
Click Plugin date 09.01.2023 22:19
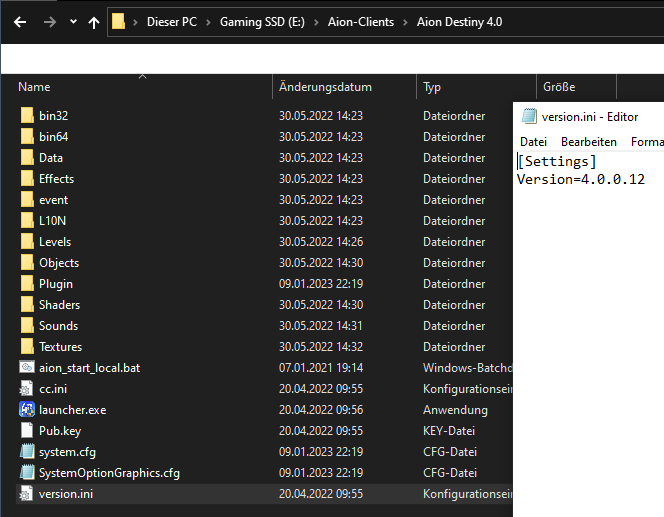point(321,284)
